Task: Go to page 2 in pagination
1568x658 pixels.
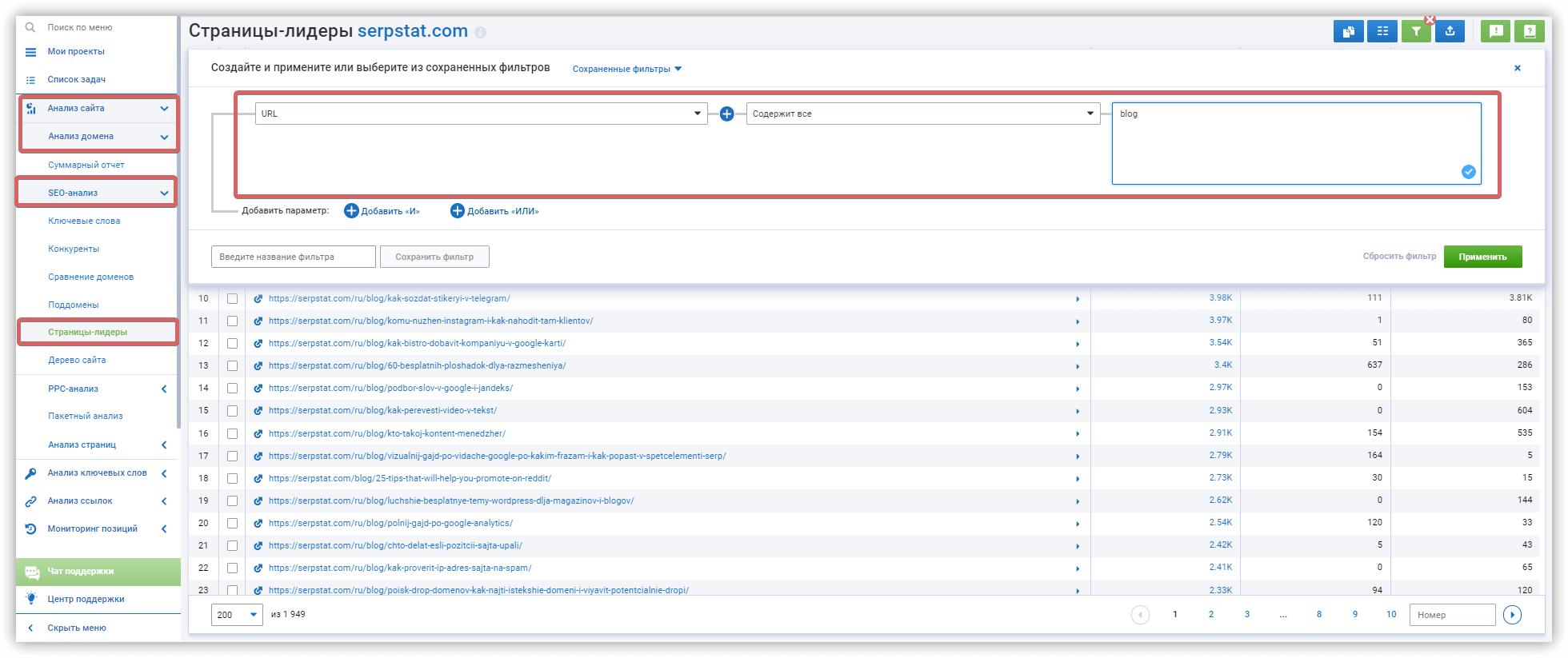Action: (1210, 615)
